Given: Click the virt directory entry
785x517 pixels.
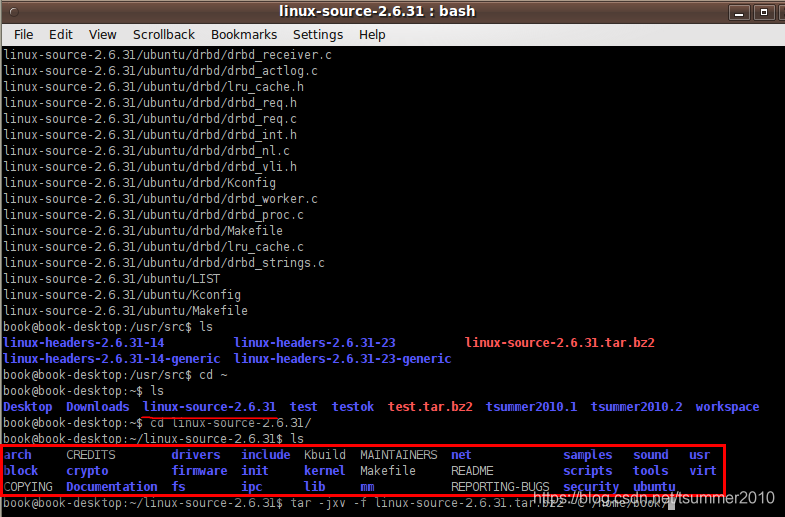Looking at the screenshot, I should point(703,471).
